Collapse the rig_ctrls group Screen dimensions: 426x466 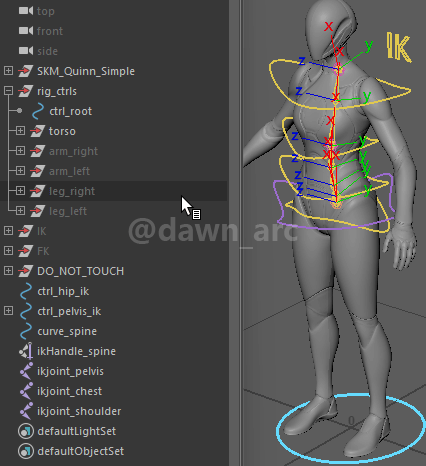pos(8,90)
